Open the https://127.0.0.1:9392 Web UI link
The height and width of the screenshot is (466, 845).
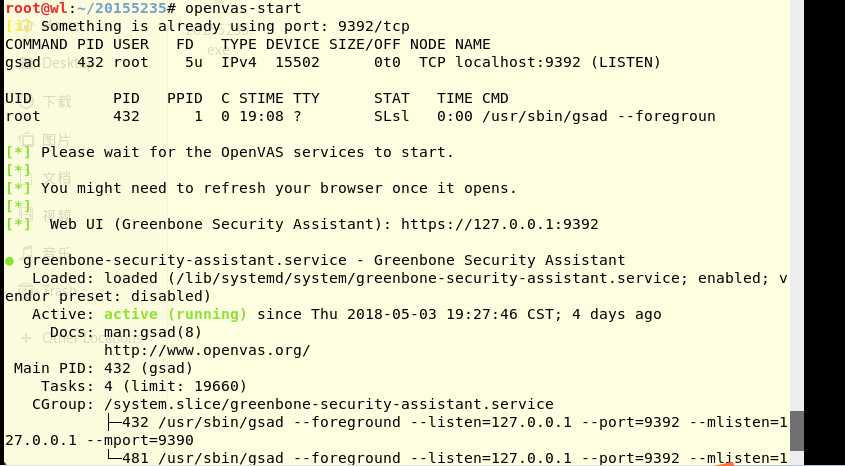click(x=500, y=224)
